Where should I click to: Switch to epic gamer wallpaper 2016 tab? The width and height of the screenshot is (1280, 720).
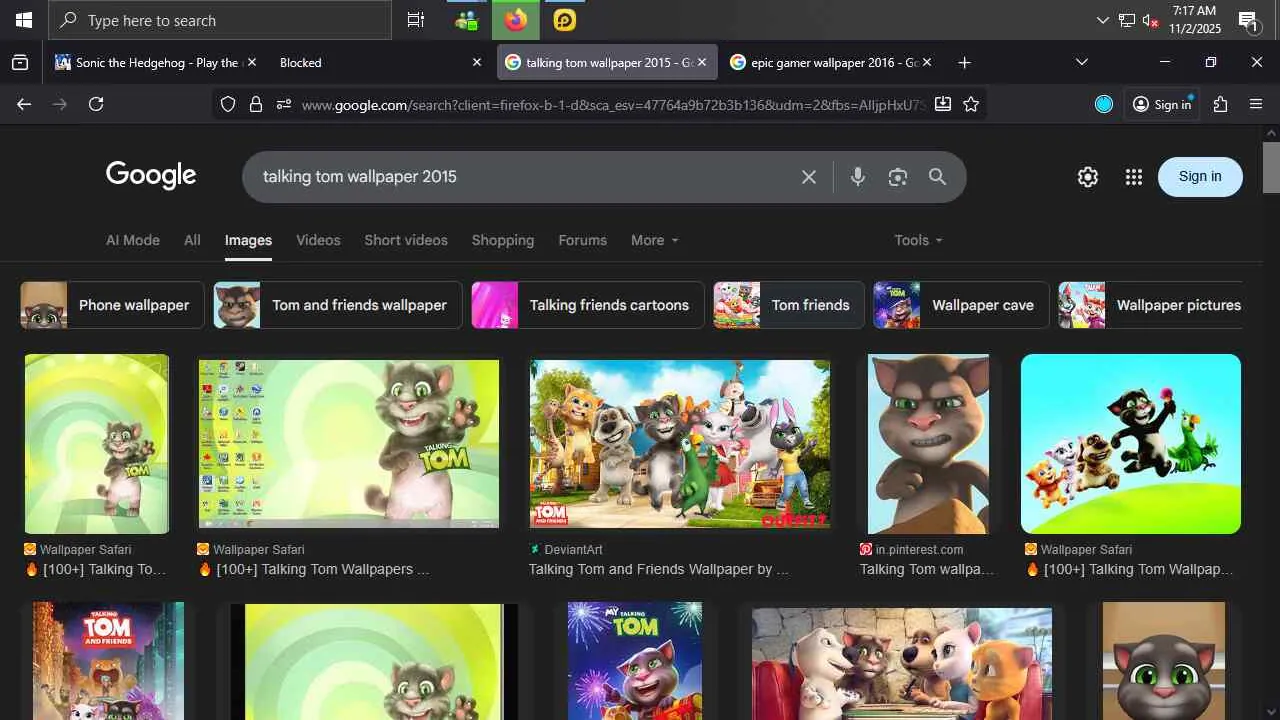point(832,62)
